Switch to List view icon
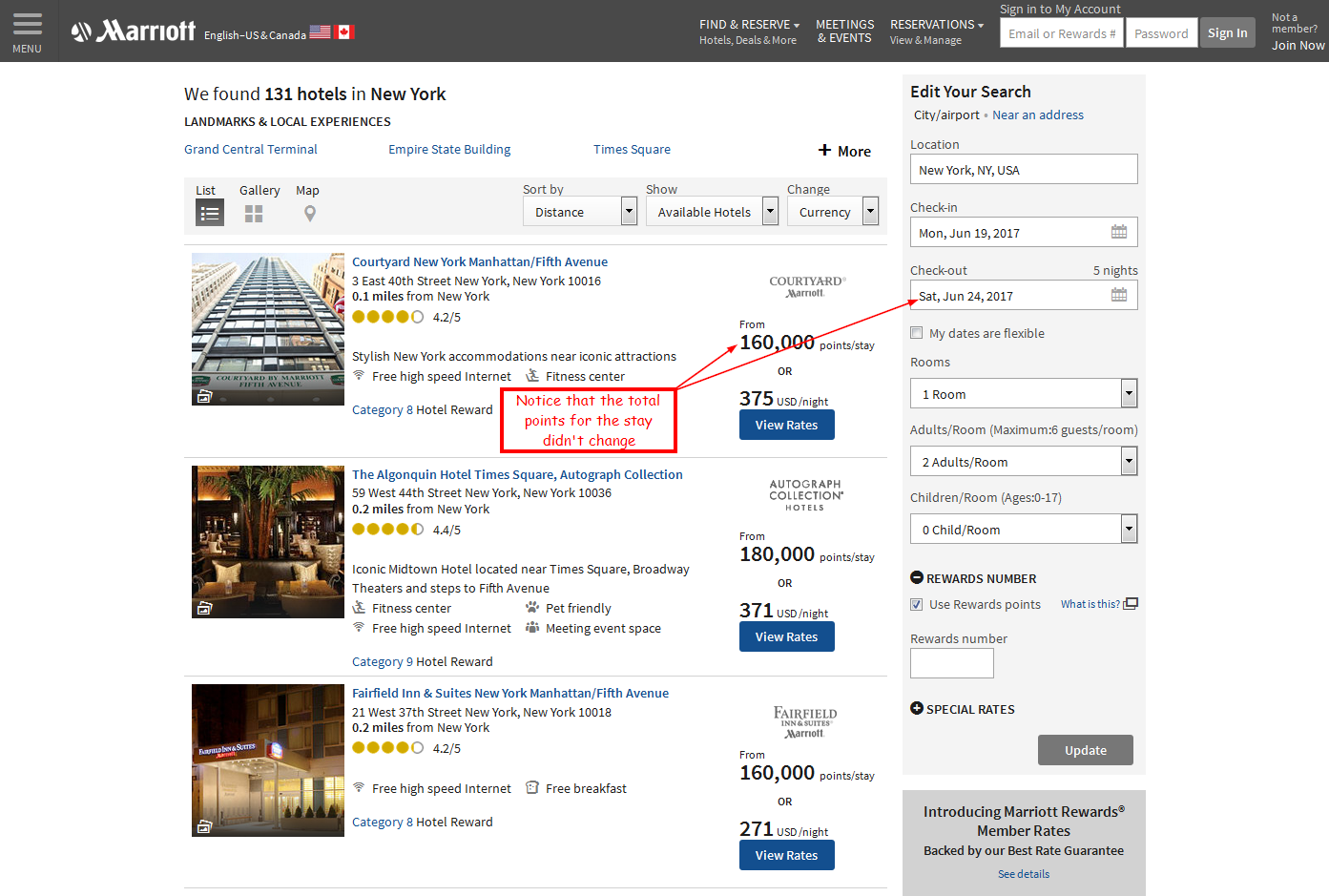 [x=210, y=213]
